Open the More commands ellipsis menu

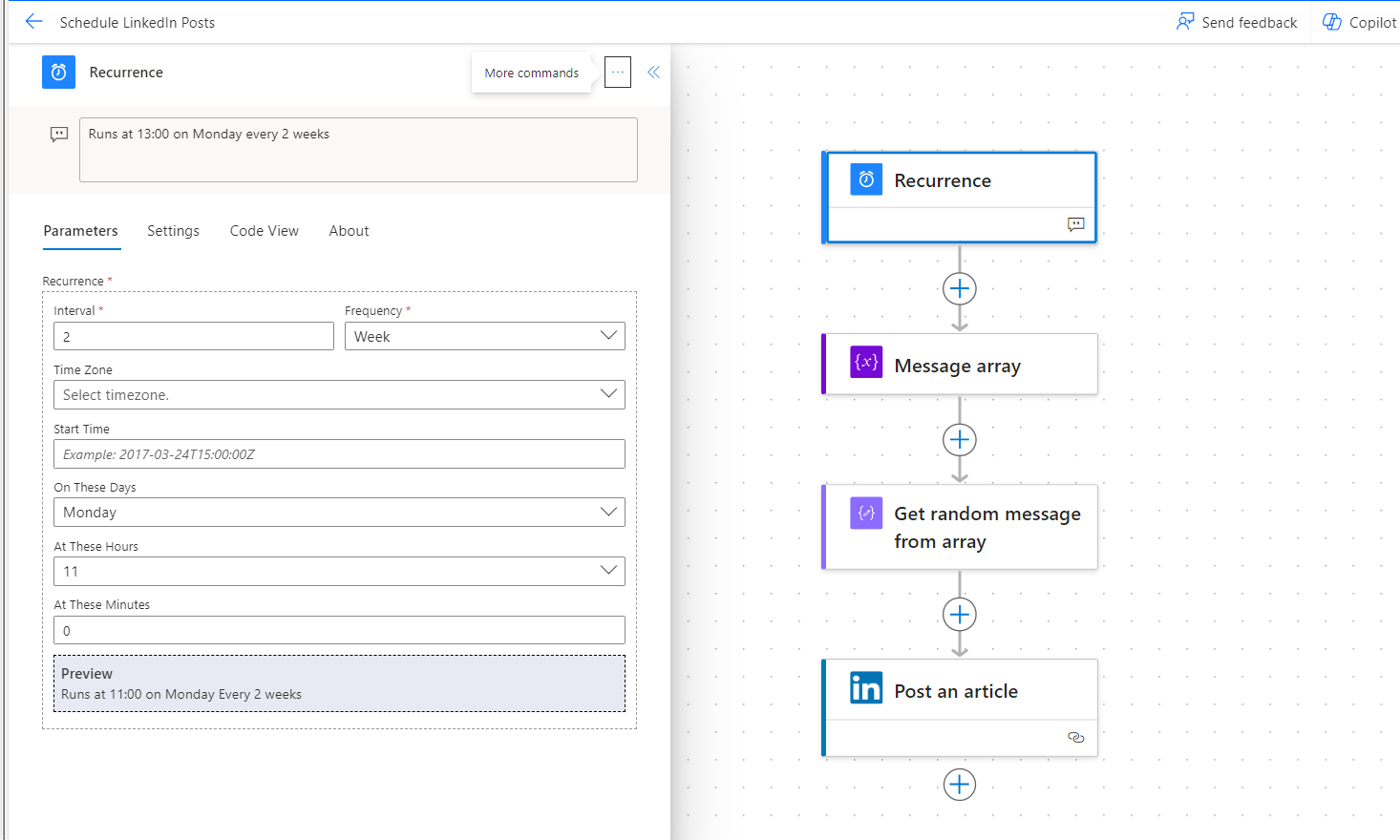pos(618,73)
